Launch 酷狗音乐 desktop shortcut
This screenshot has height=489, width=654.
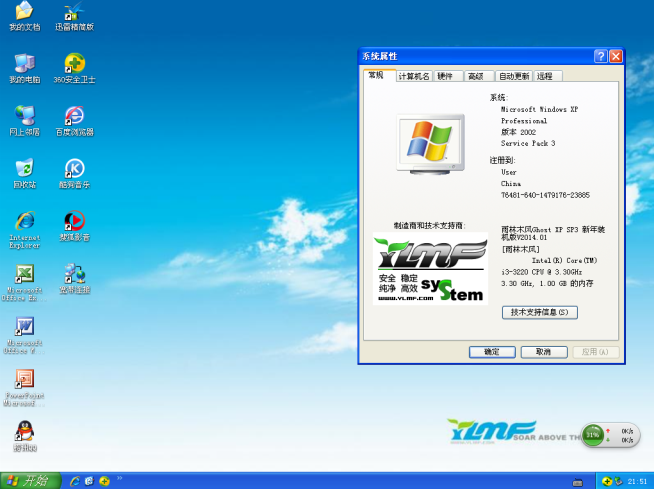75,174
